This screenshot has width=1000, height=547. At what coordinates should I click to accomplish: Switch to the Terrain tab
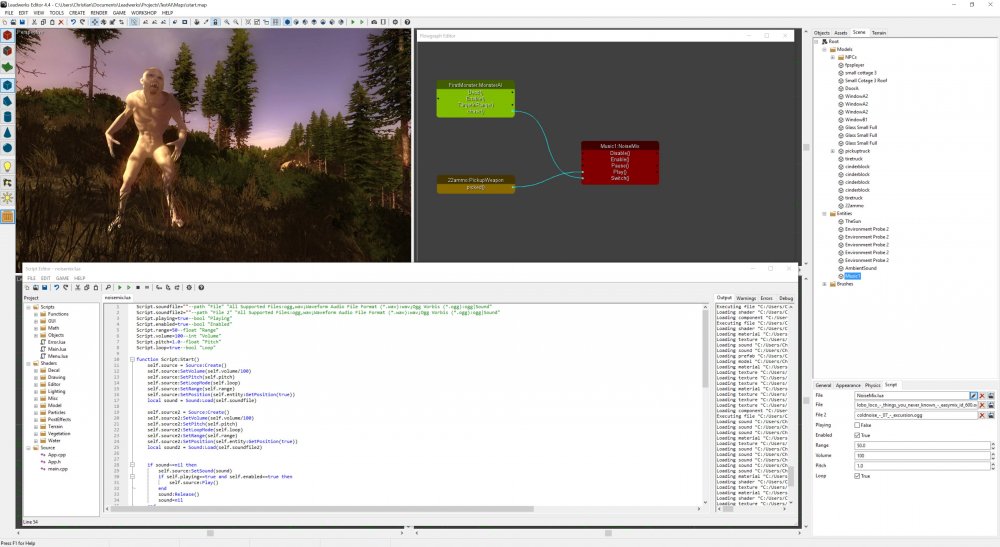878,32
